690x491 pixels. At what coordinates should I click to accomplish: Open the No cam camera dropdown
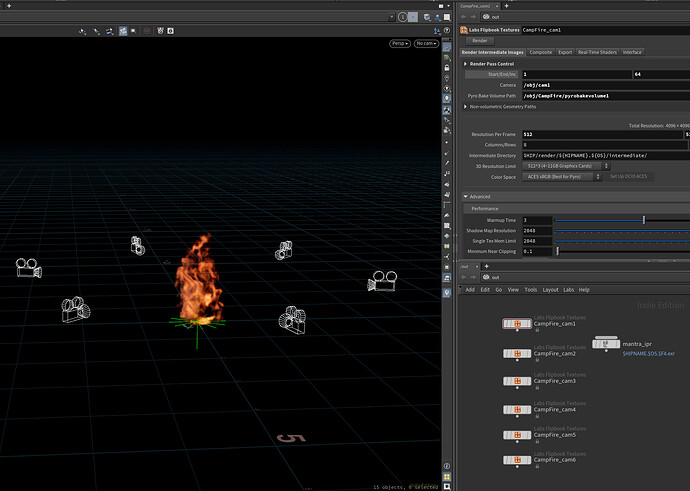click(426, 44)
